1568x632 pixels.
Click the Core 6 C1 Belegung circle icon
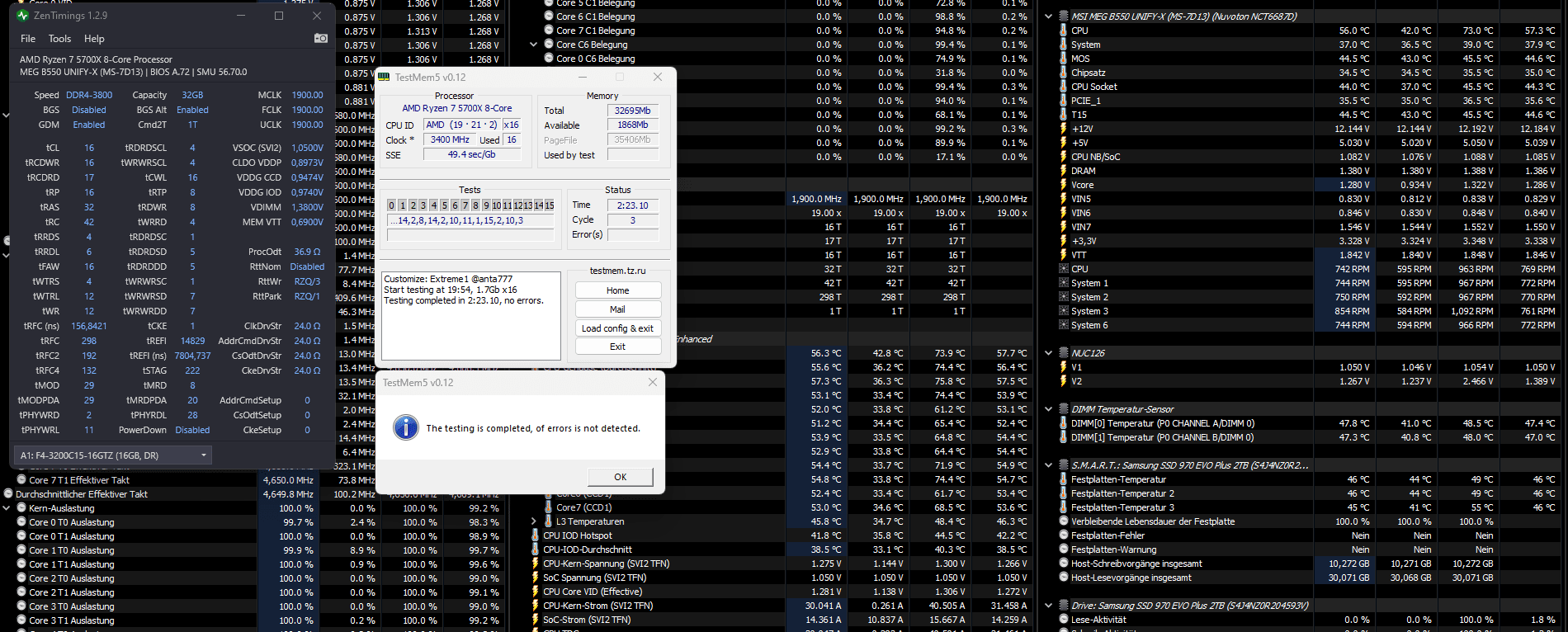click(x=549, y=17)
